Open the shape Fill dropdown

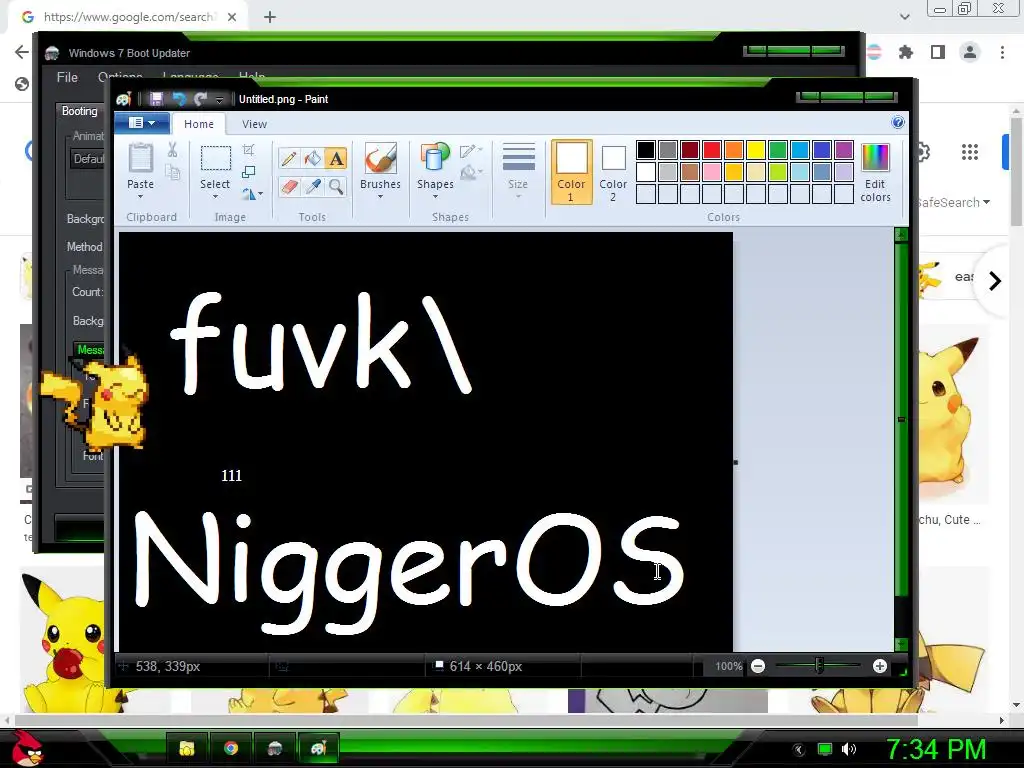[471, 172]
